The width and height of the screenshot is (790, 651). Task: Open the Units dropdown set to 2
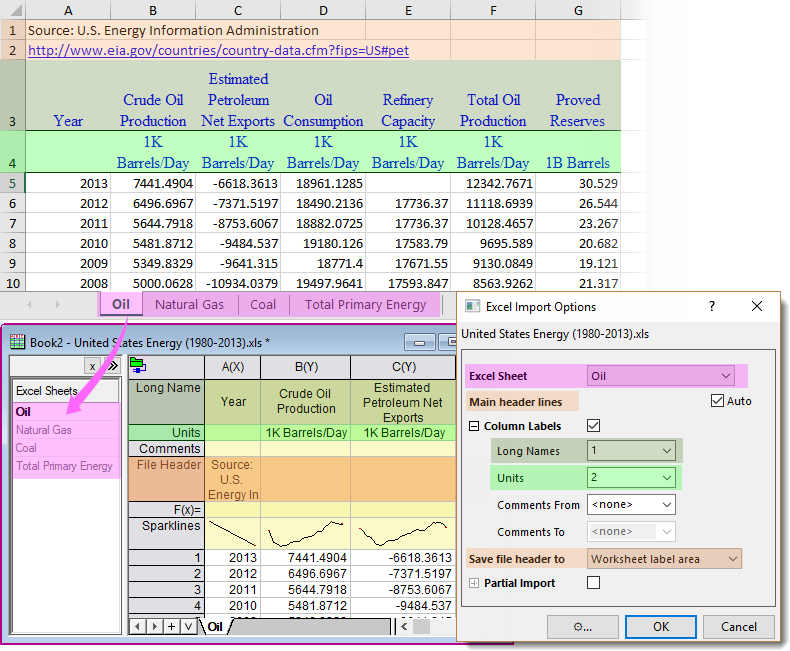(x=631, y=478)
